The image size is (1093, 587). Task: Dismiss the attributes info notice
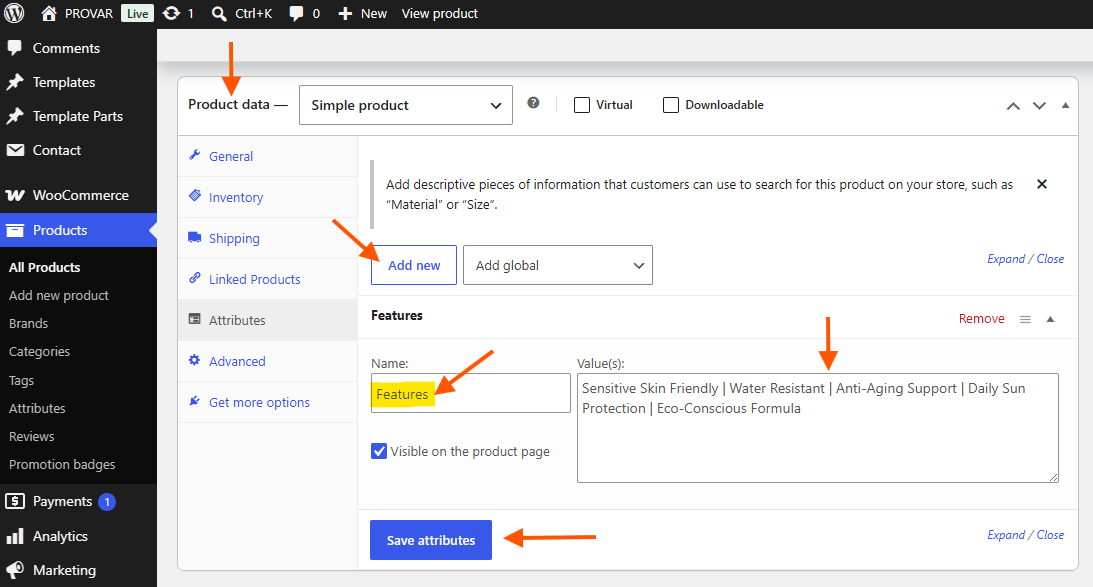(1042, 184)
